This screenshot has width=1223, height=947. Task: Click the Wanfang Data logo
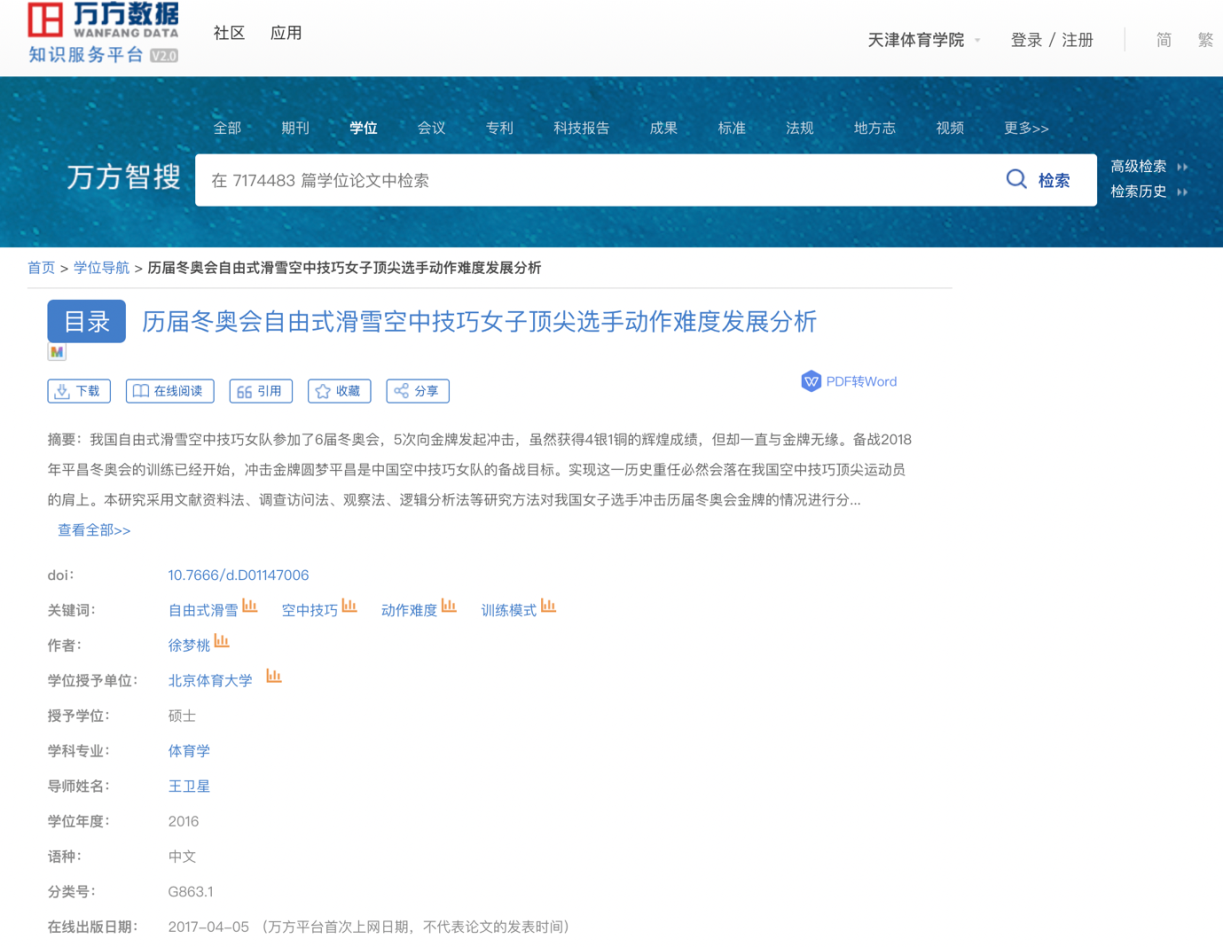point(103,33)
